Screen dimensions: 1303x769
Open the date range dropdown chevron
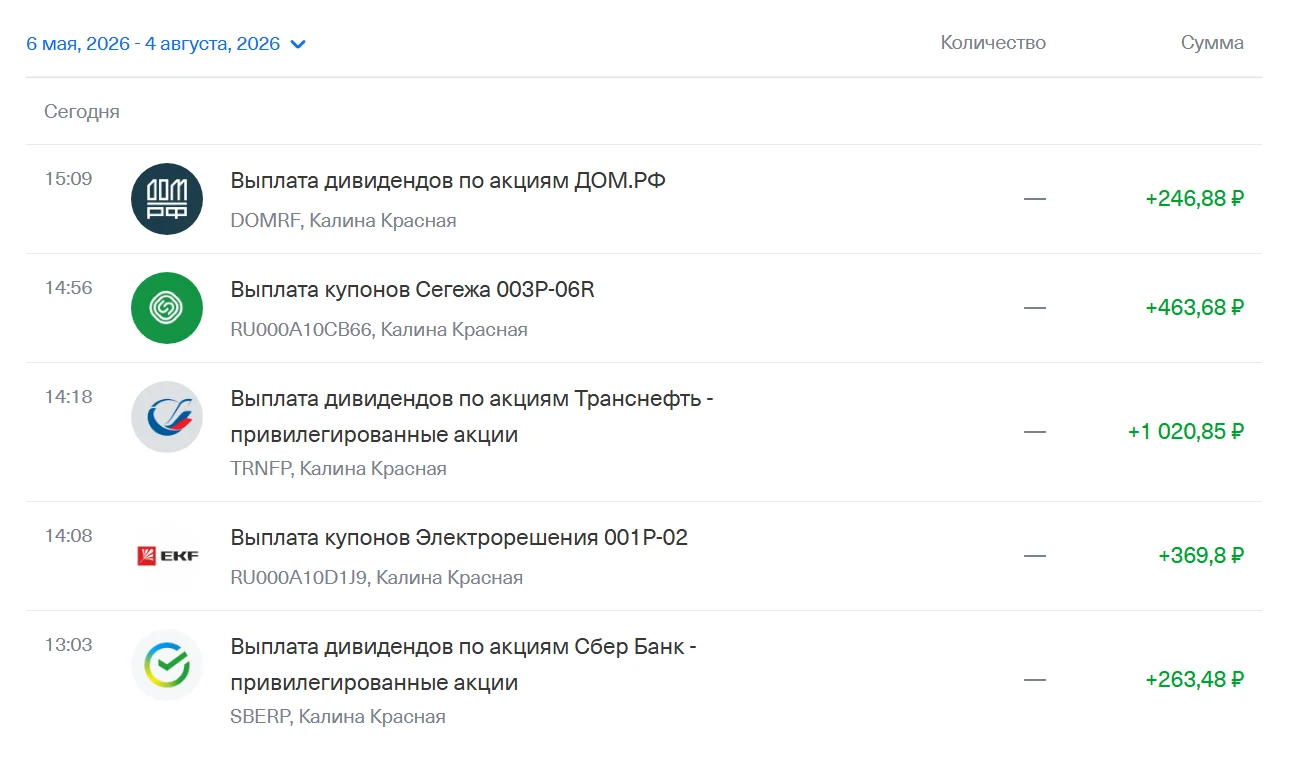tap(297, 44)
